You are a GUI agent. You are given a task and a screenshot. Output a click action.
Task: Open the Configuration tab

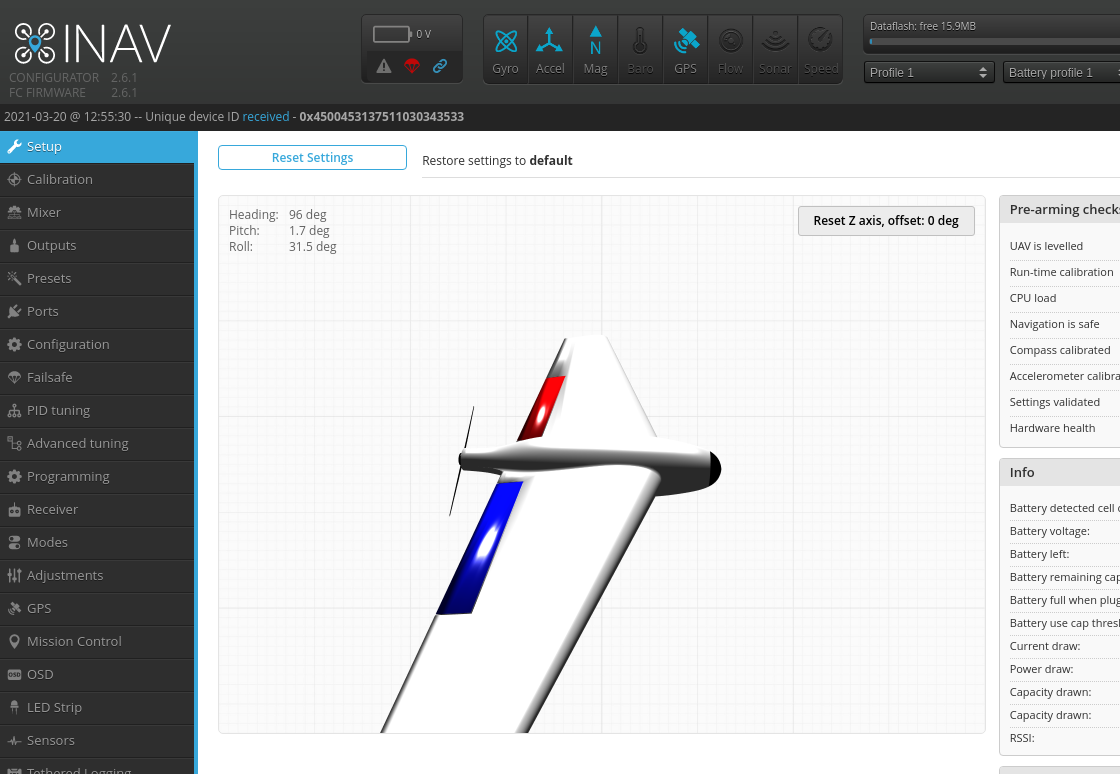pos(97,344)
